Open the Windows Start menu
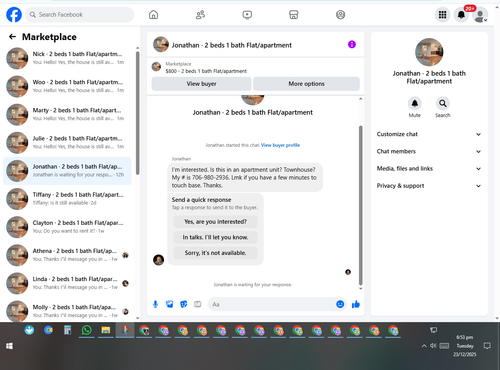This screenshot has width=500, height=370. pyautogui.click(x=9, y=346)
